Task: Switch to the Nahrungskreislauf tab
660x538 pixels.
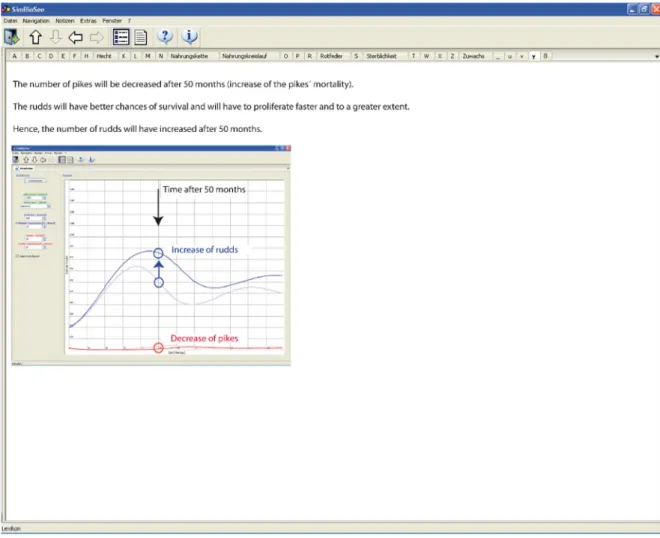Action: coord(245,56)
